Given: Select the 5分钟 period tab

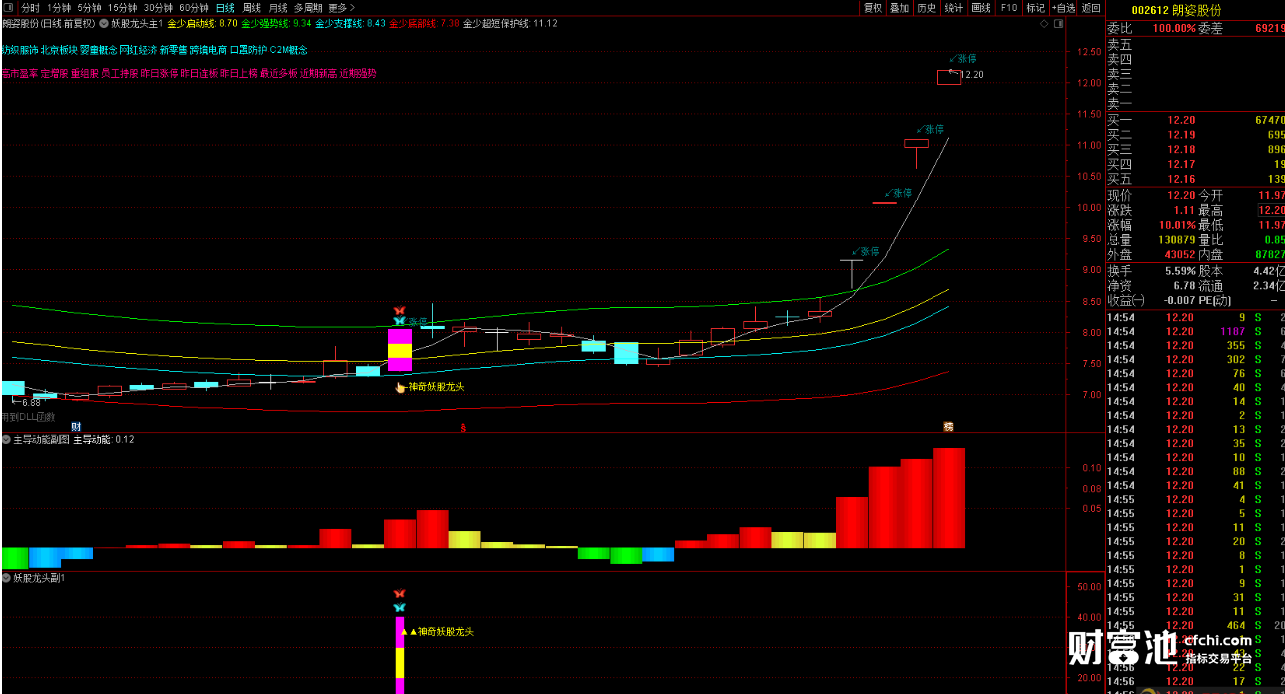Looking at the screenshot, I should pyautogui.click(x=90, y=7).
